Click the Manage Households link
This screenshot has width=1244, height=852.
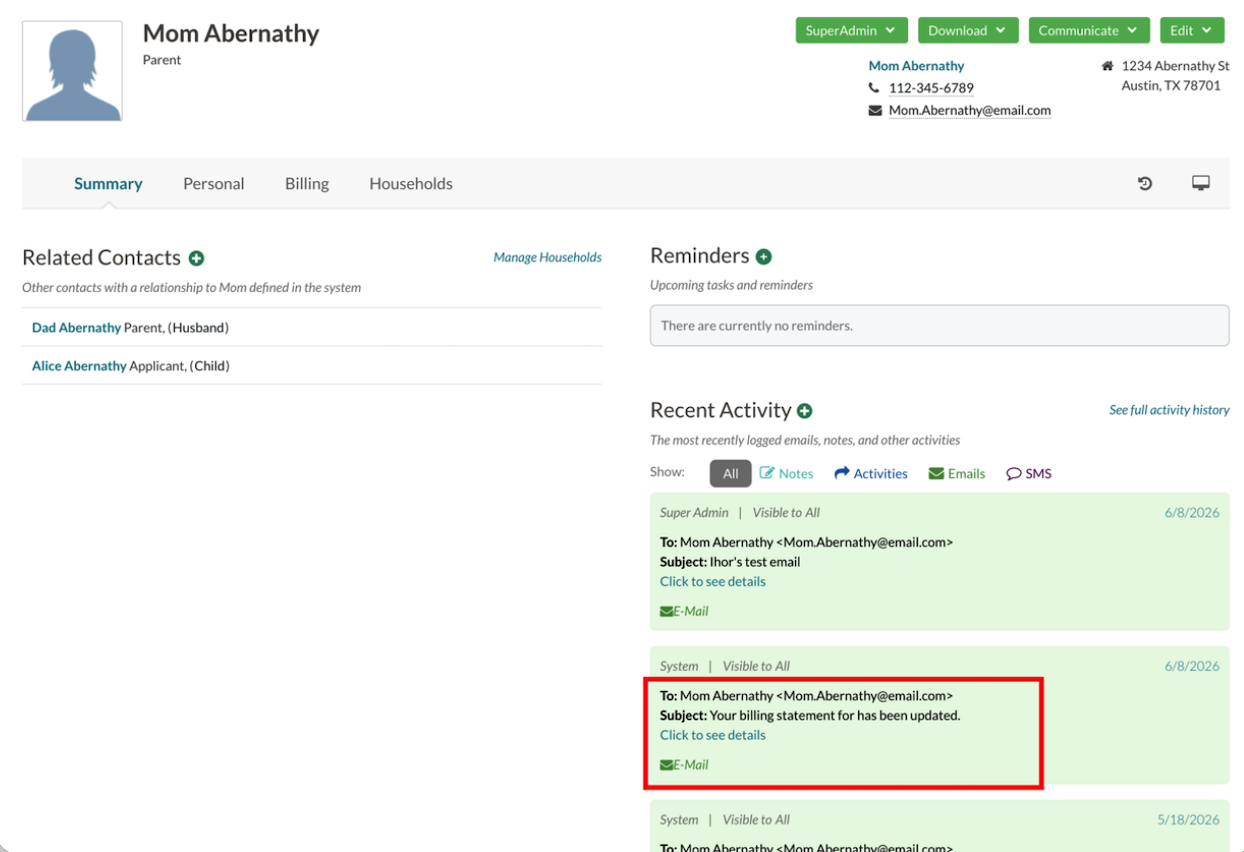[547, 258]
